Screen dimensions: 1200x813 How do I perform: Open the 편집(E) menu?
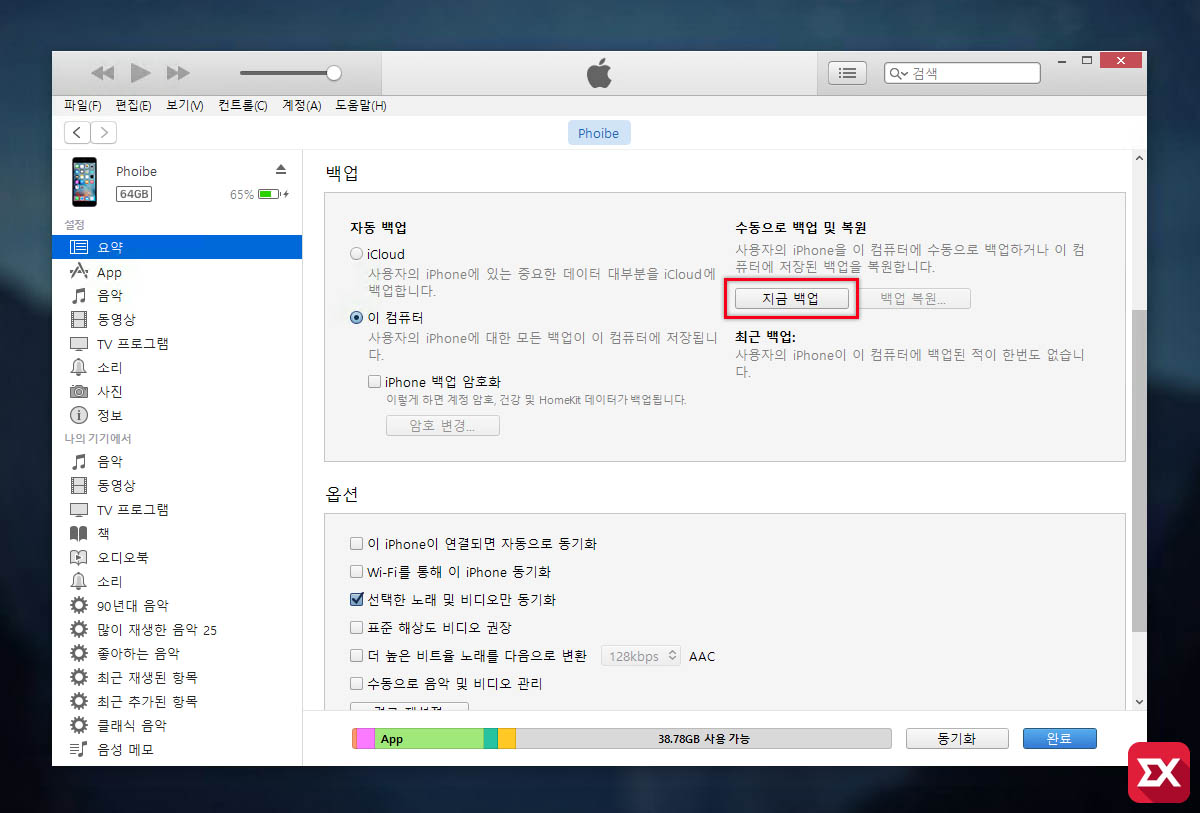click(133, 105)
